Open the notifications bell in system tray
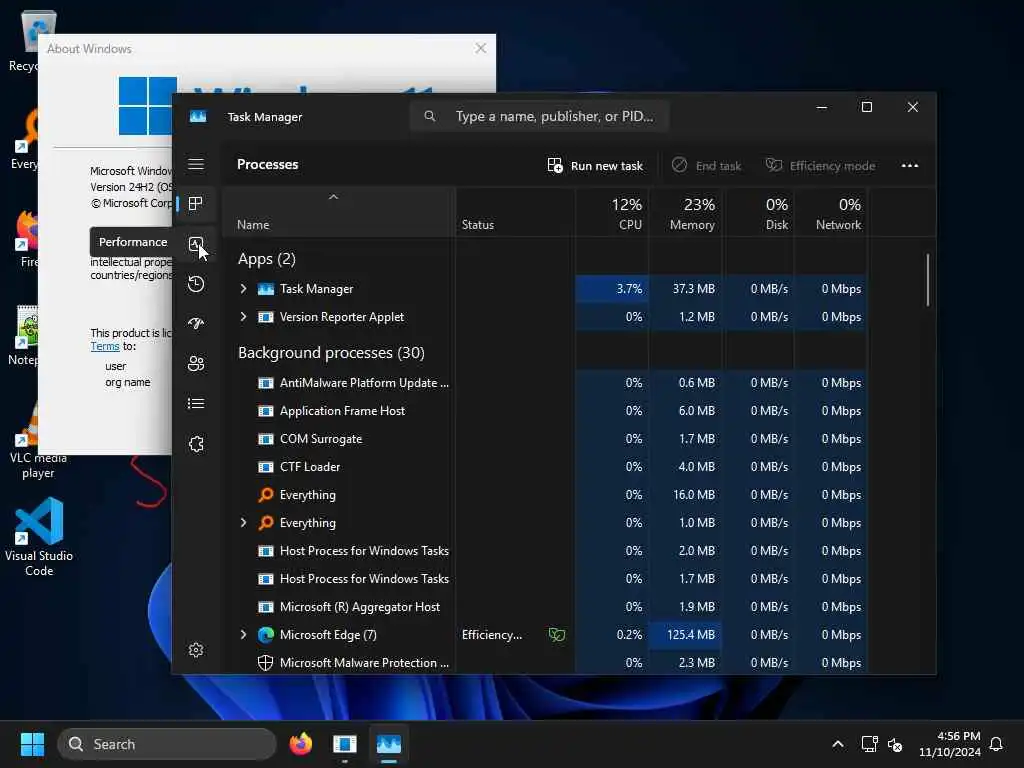Image resolution: width=1024 pixels, height=768 pixels. (x=996, y=744)
